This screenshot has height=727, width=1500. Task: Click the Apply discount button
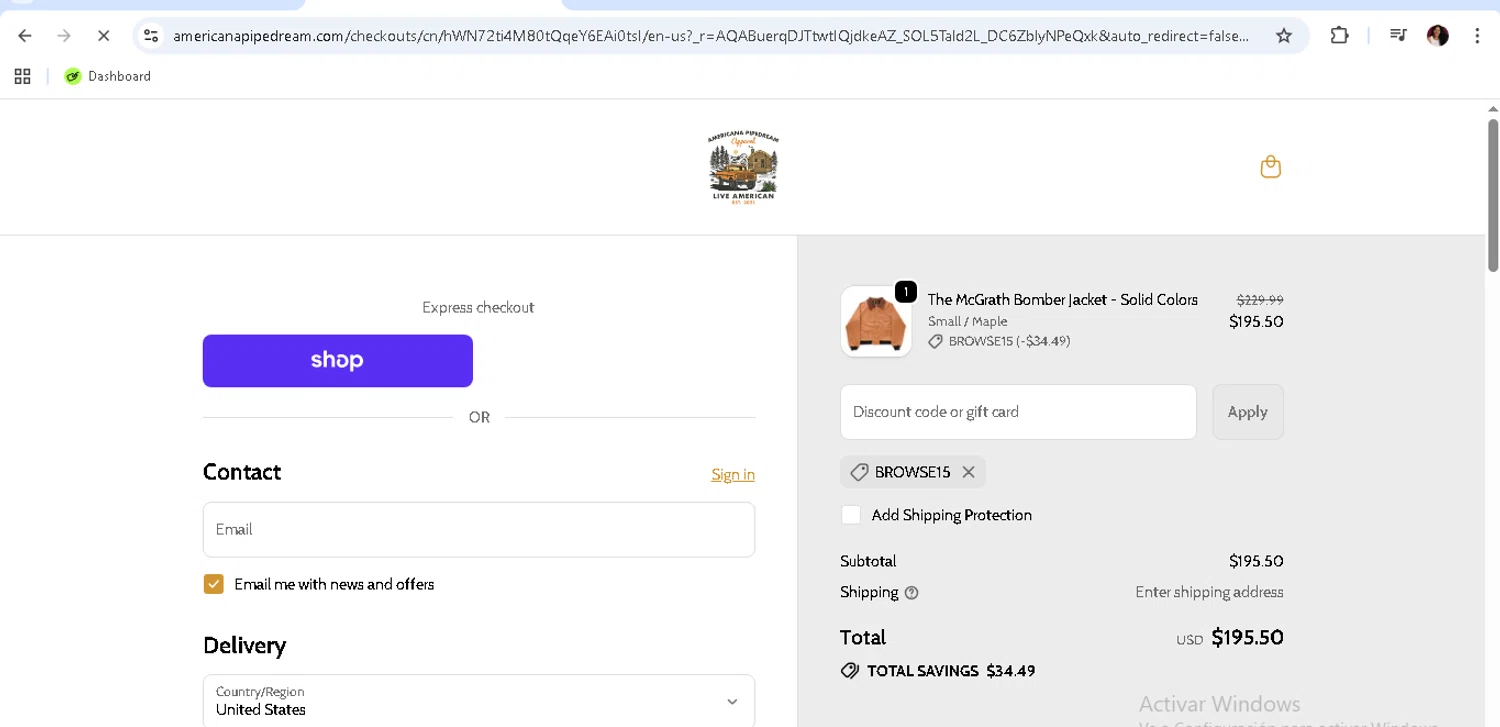[x=1248, y=412]
